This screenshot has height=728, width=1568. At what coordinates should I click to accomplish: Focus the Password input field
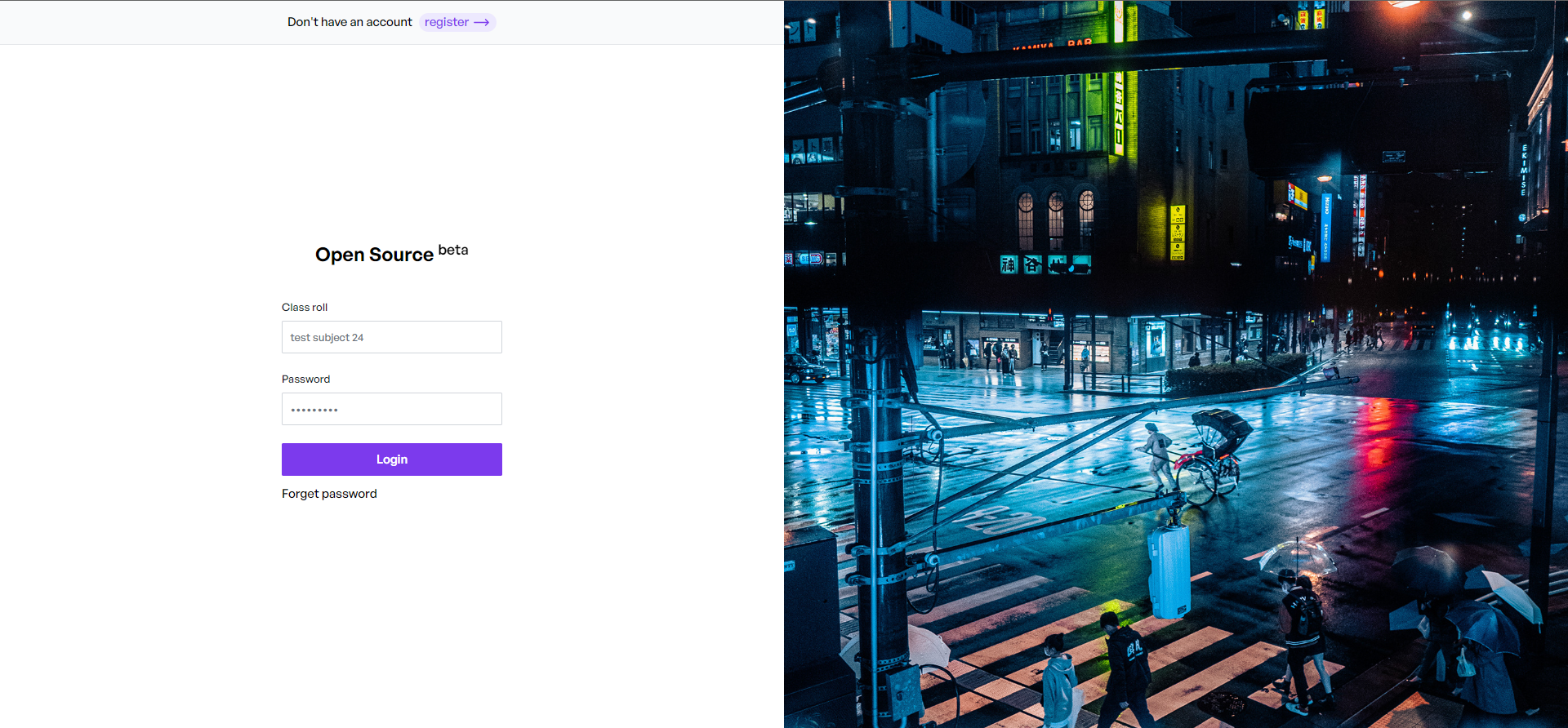(x=392, y=409)
